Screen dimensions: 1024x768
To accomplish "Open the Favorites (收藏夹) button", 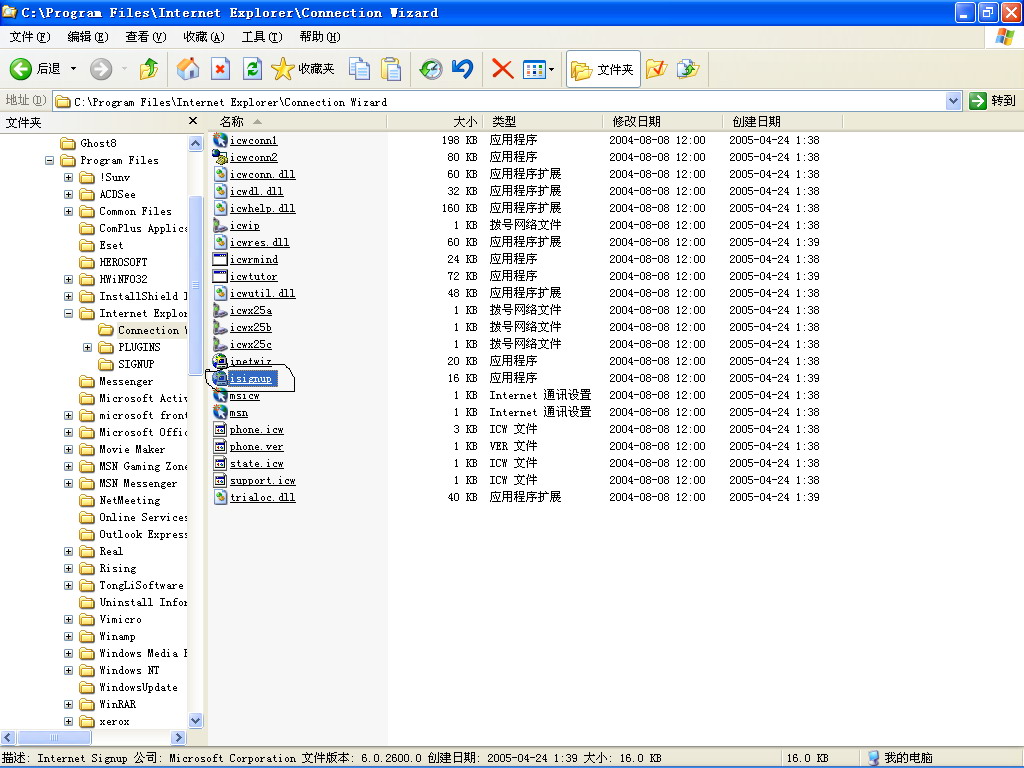I will (x=304, y=69).
